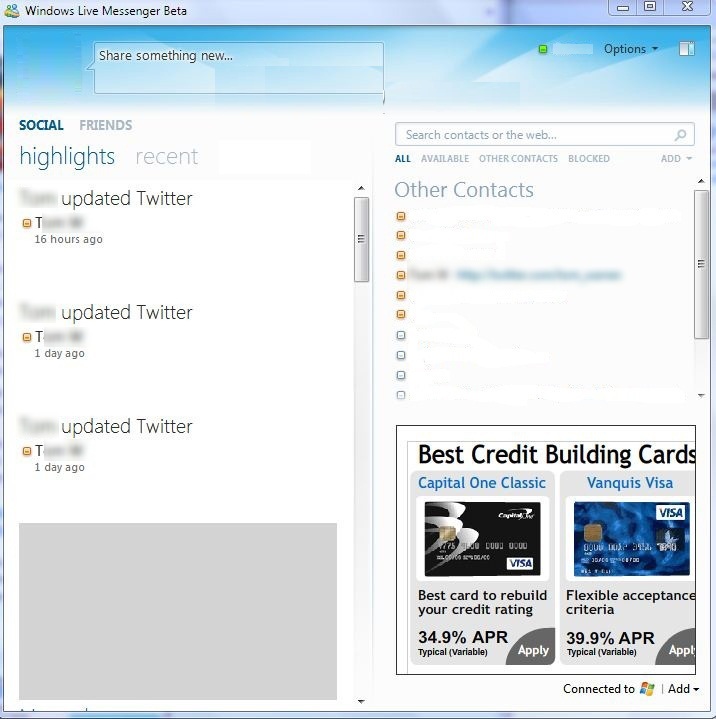716x719 pixels.
Task: Click the social feed scroll up arrow
Action: (x=361, y=188)
